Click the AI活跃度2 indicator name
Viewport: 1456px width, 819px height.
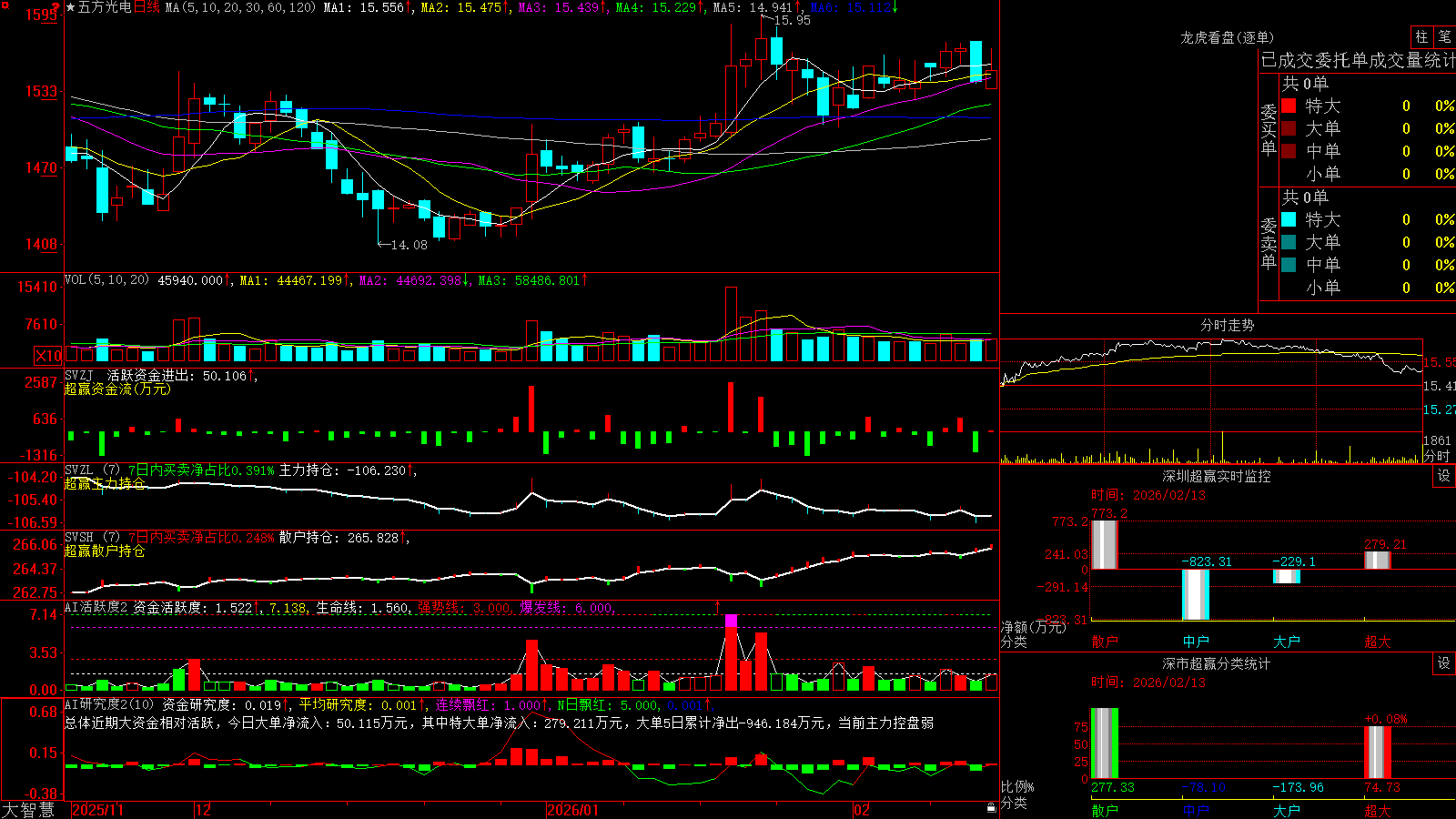point(96,607)
